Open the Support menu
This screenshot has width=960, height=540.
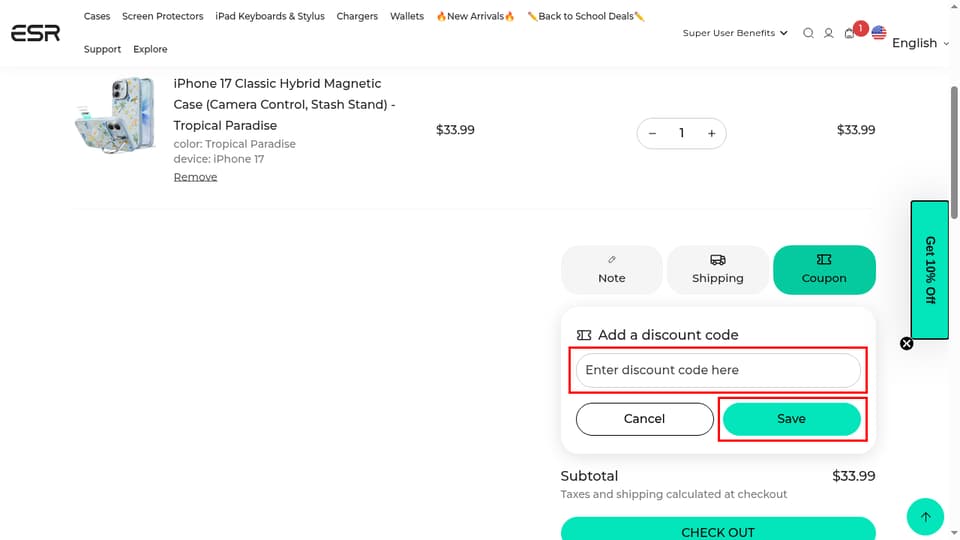[102, 49]
